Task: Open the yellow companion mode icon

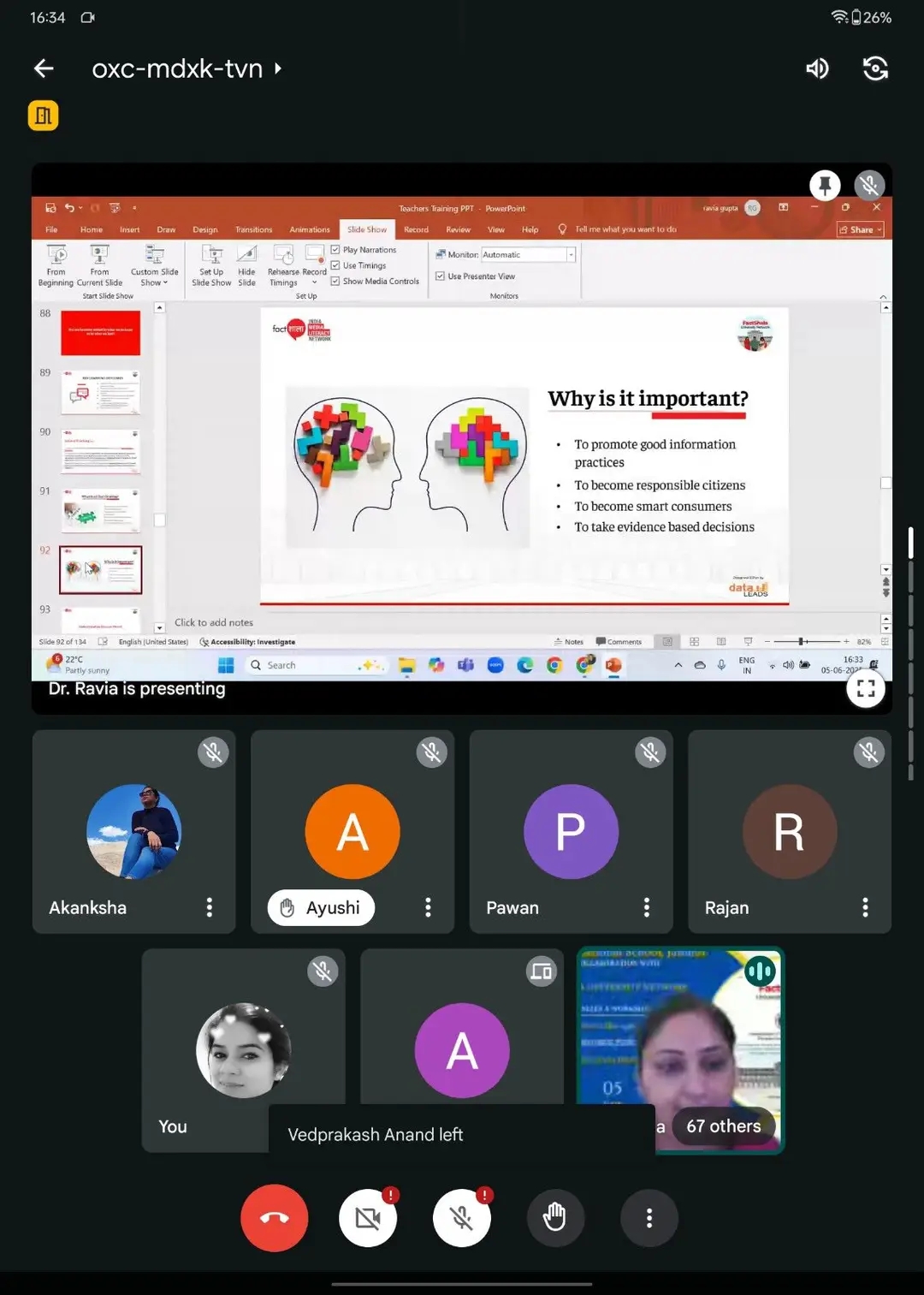Action: pos(44,116)
